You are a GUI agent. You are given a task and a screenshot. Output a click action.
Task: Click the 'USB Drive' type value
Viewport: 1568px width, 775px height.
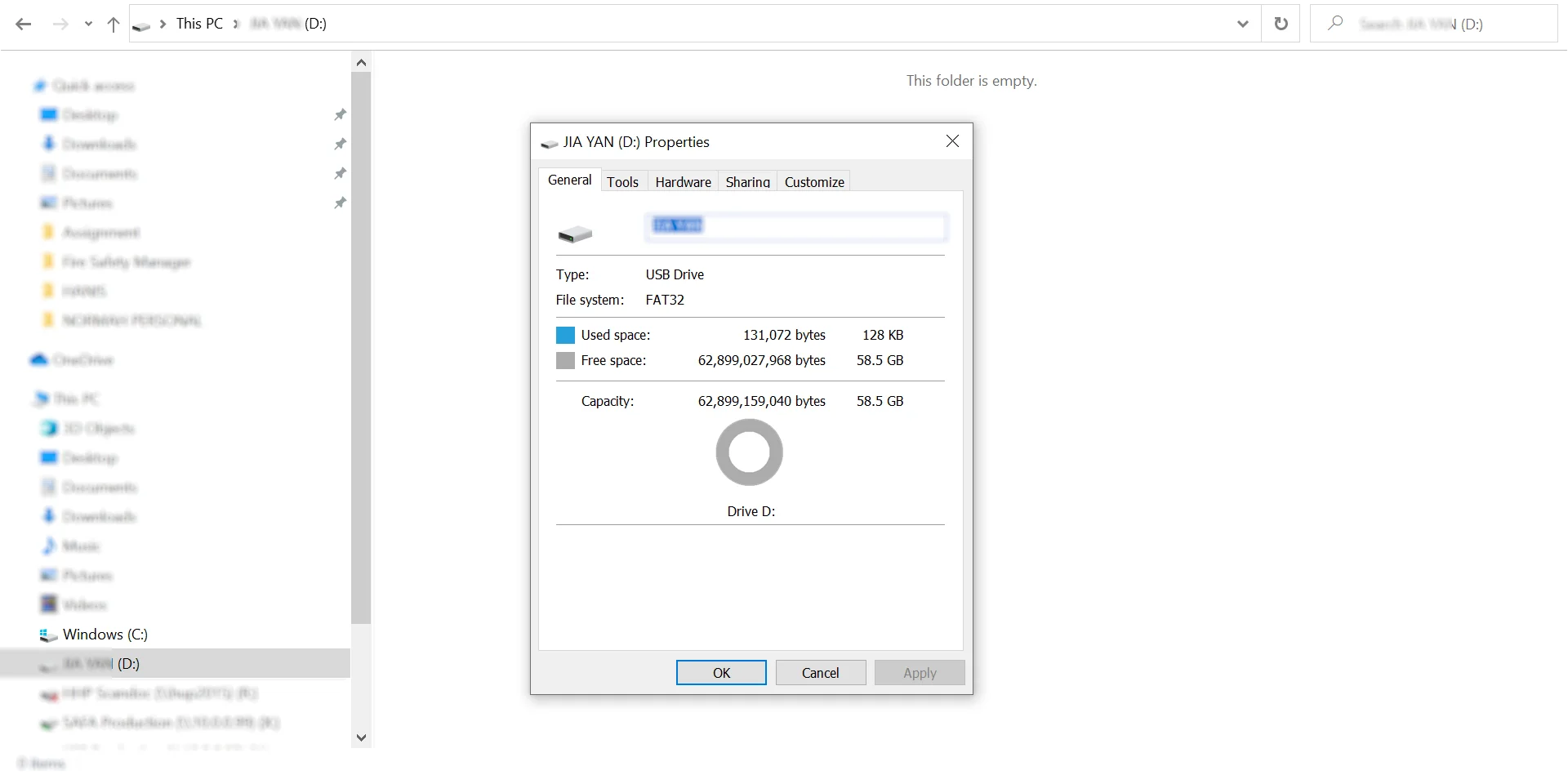pos(675,274)
